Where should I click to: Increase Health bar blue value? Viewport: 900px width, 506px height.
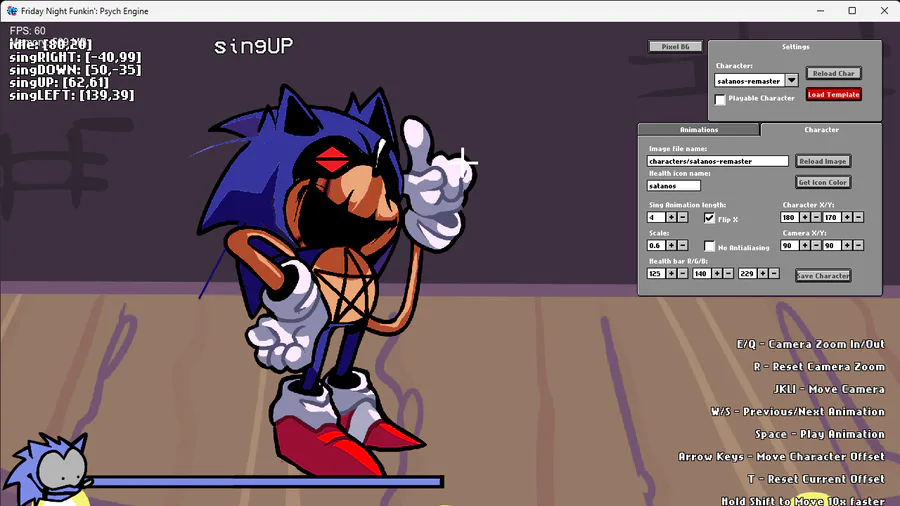(x=763, y=274)
